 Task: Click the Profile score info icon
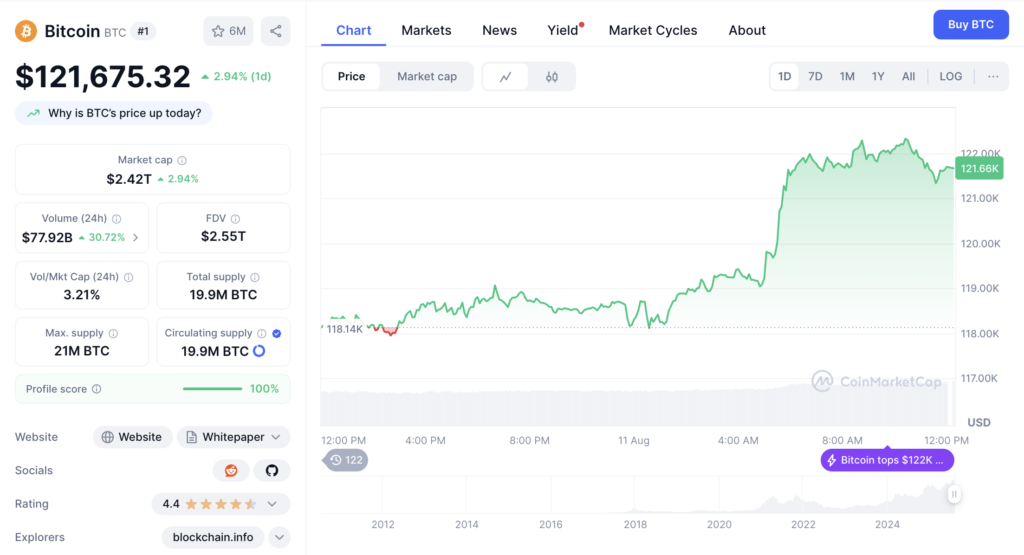[97, 389]
